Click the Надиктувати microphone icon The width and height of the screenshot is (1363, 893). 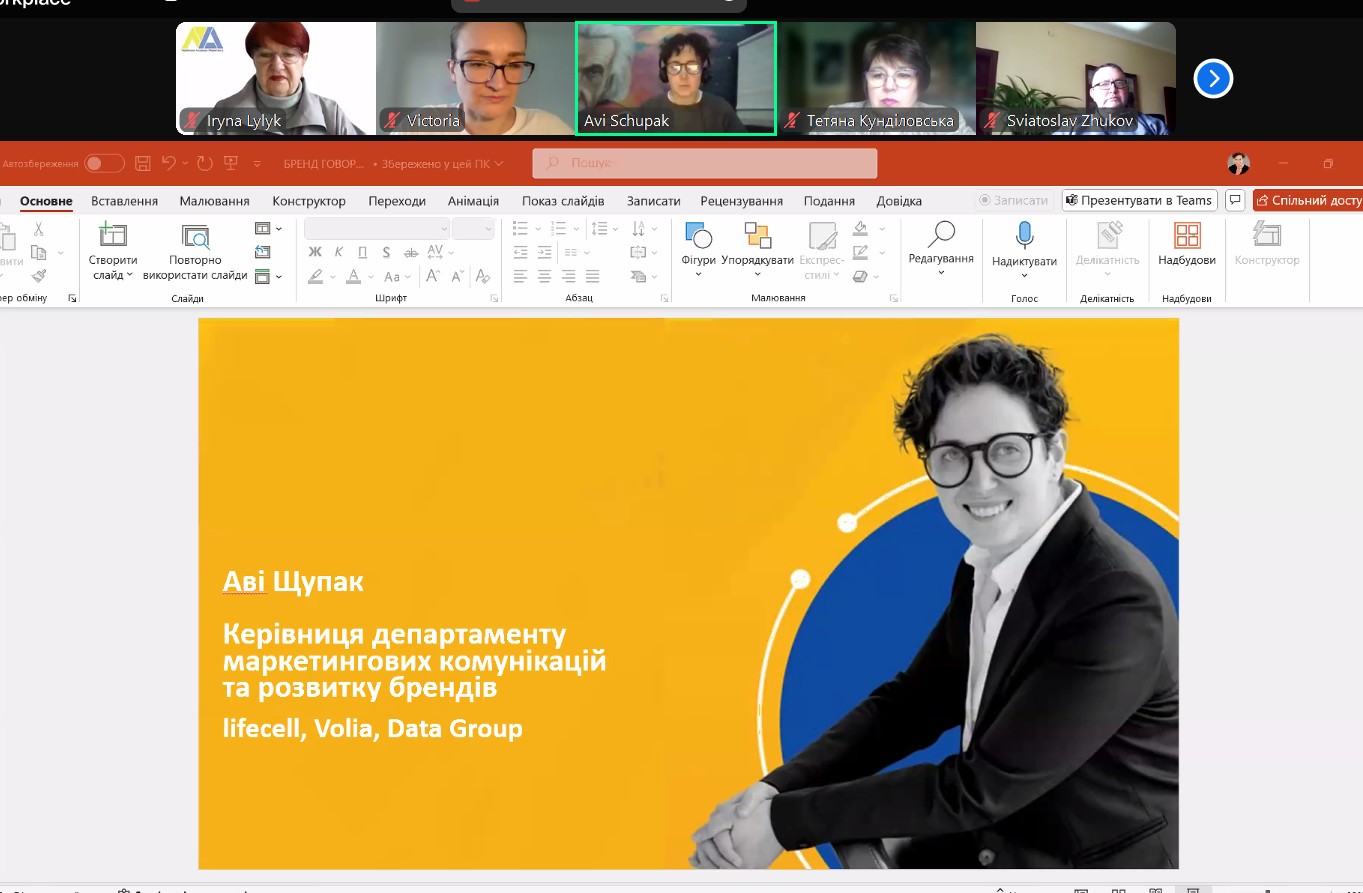coord(1024,236)
